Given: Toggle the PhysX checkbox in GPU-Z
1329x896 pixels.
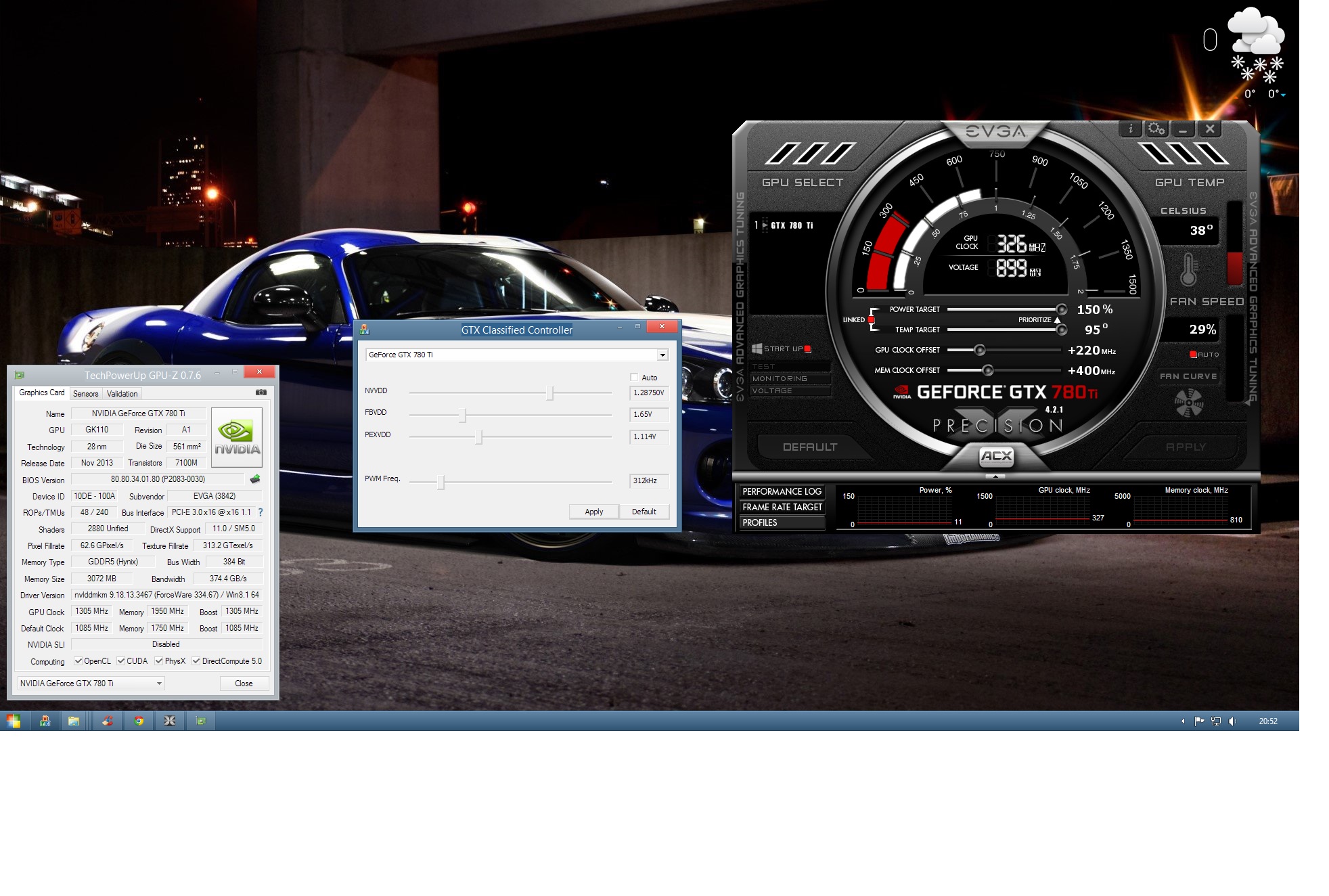Looking at the screenshot, I should coord(158,661).
